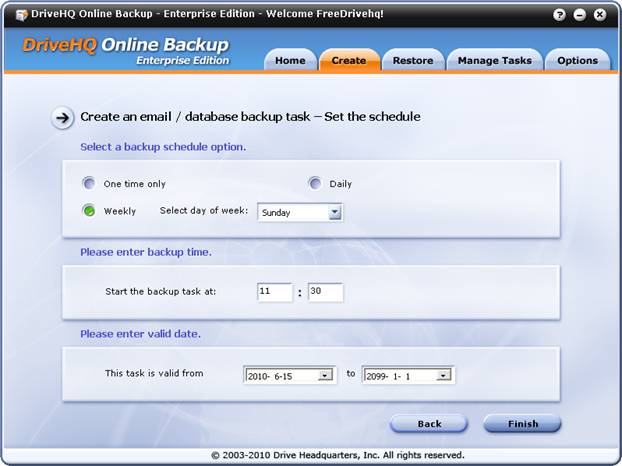Expand the valid to end date picker
622x466 pixels.
tap(444, 375)
